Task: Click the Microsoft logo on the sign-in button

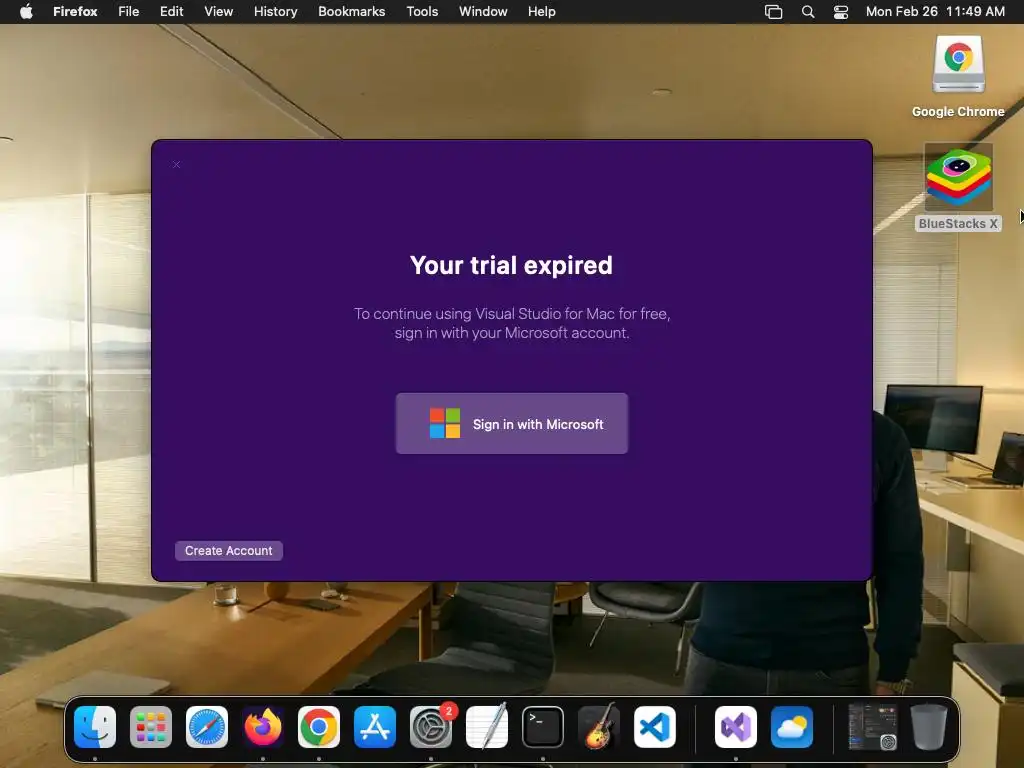Action: click(x=445, y=423)
